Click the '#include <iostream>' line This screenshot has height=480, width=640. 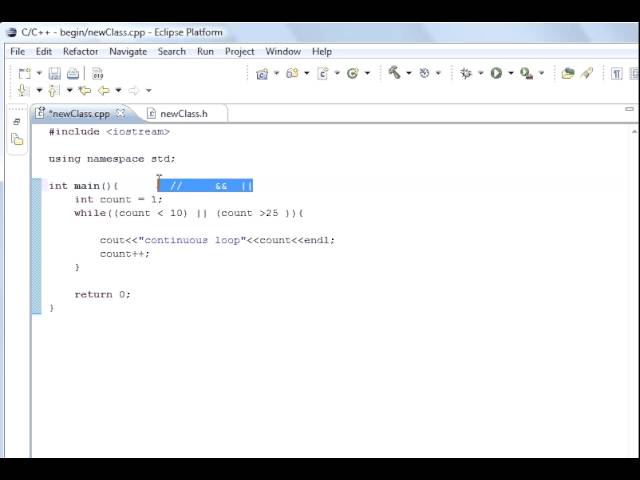point(109,132)
